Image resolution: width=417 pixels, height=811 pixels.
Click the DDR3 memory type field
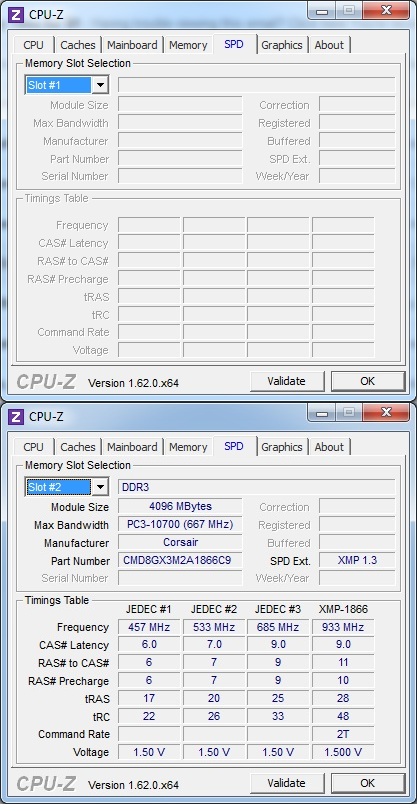coord(257,487)
